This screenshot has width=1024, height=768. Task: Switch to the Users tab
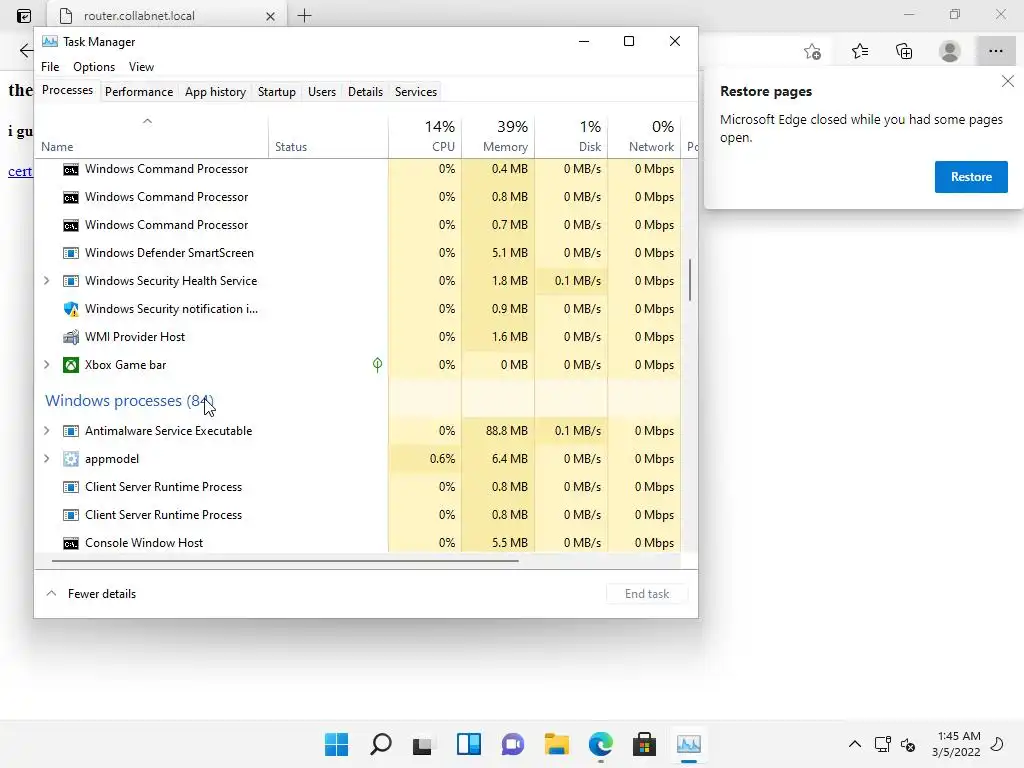click(x=322, y=92)
